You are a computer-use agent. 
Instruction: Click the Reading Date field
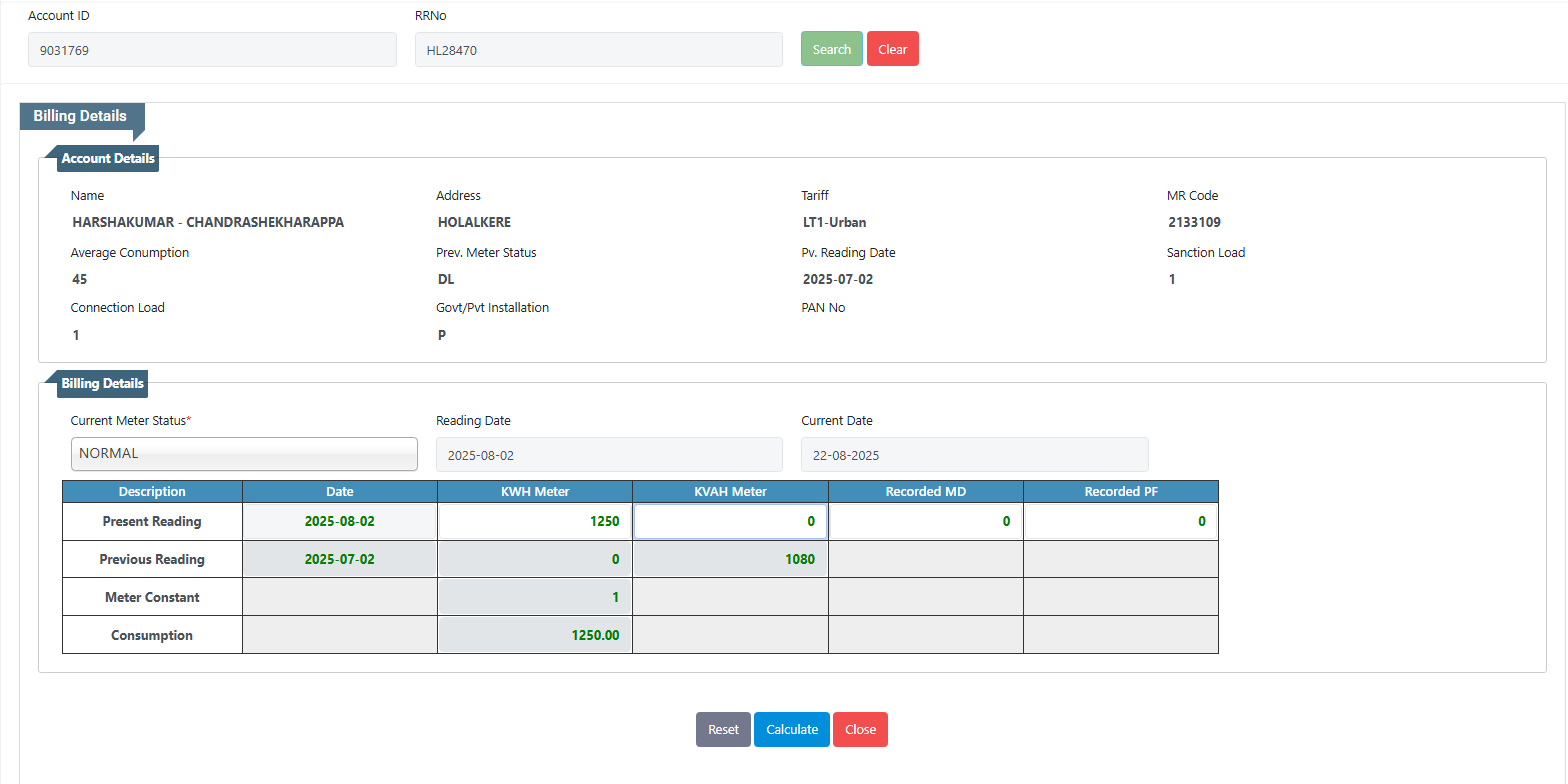[609, 455]
